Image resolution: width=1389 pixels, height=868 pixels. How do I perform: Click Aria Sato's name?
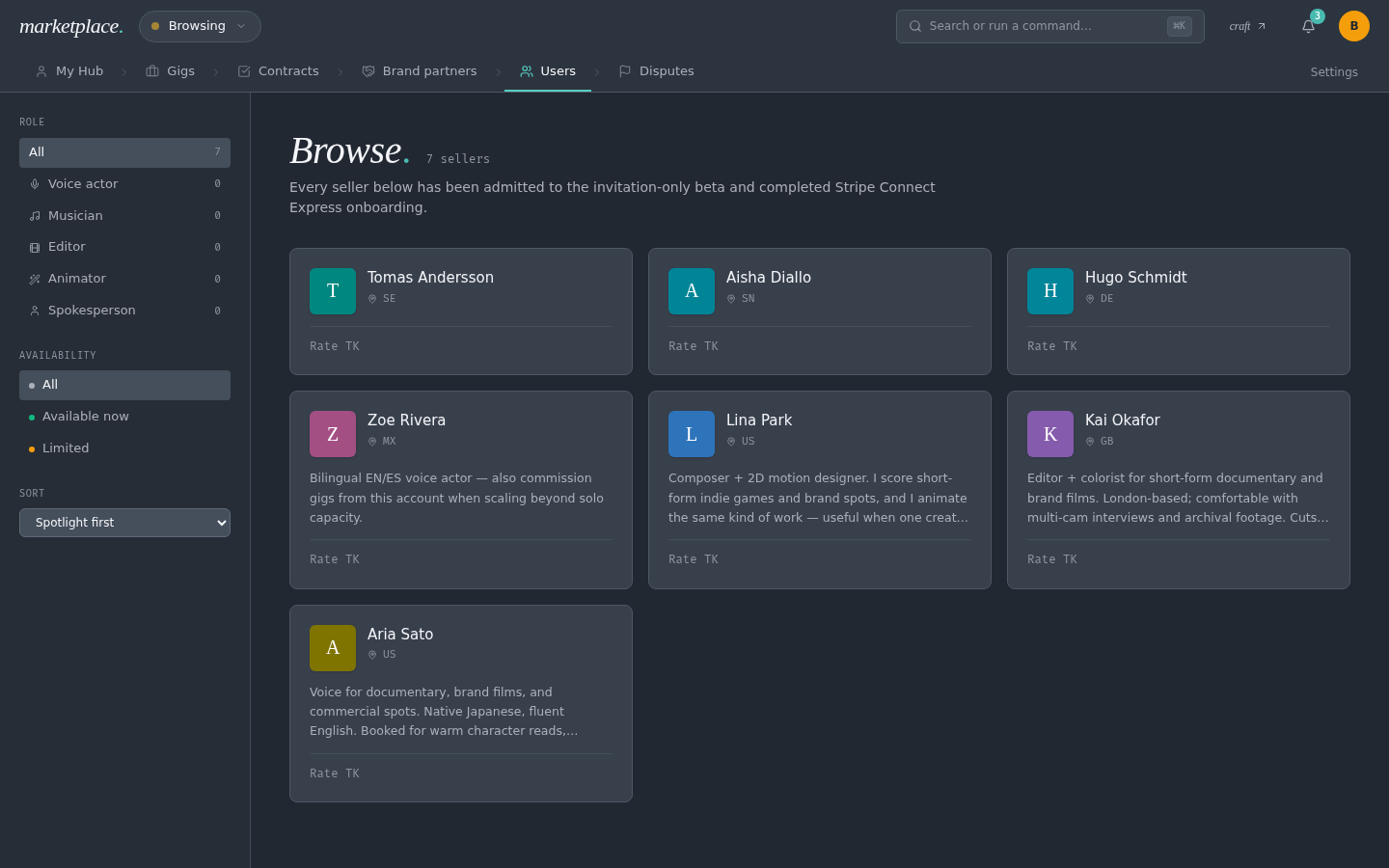(x=400, y=635)
